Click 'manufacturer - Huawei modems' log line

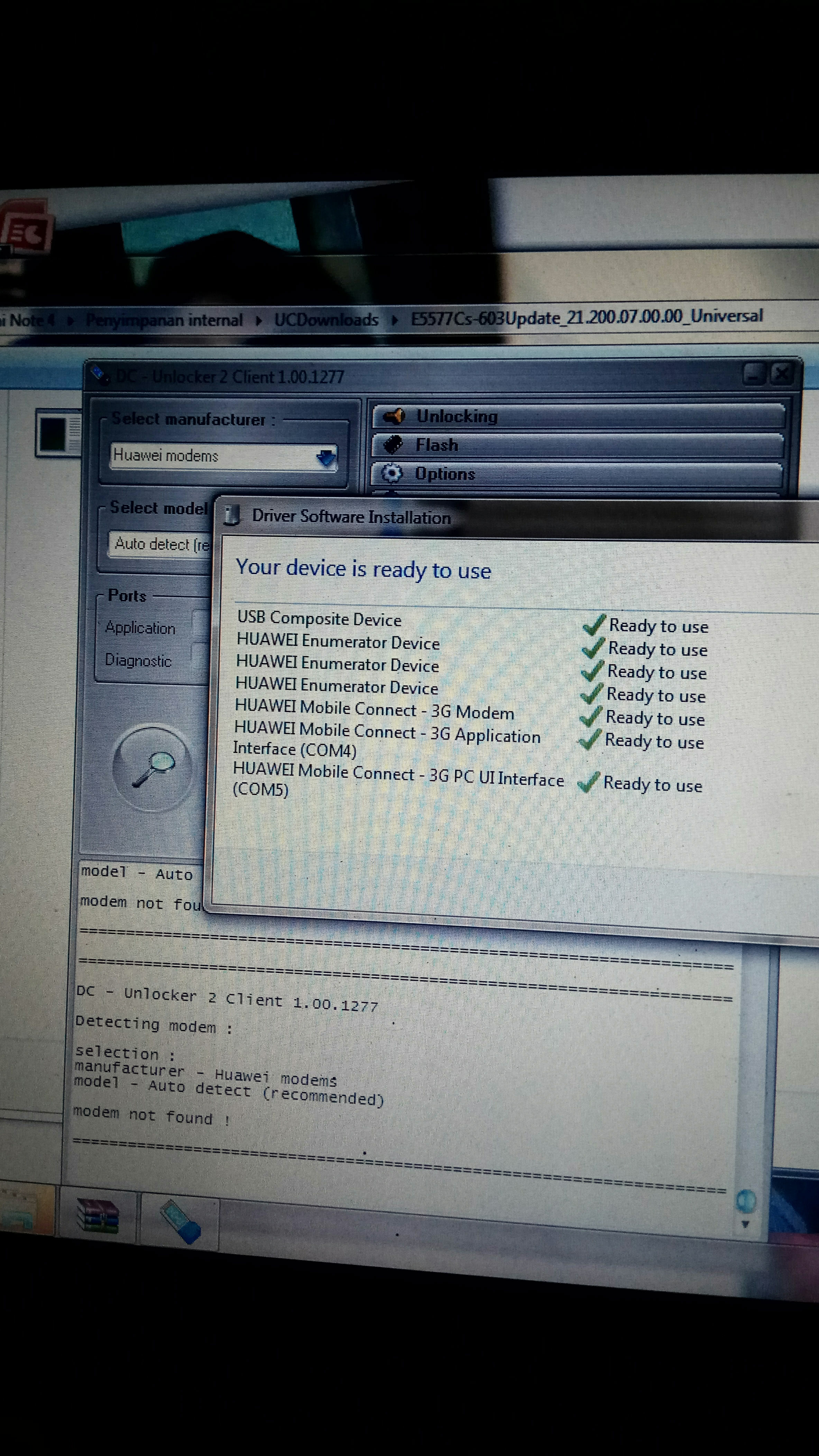tap(205, 1073)
